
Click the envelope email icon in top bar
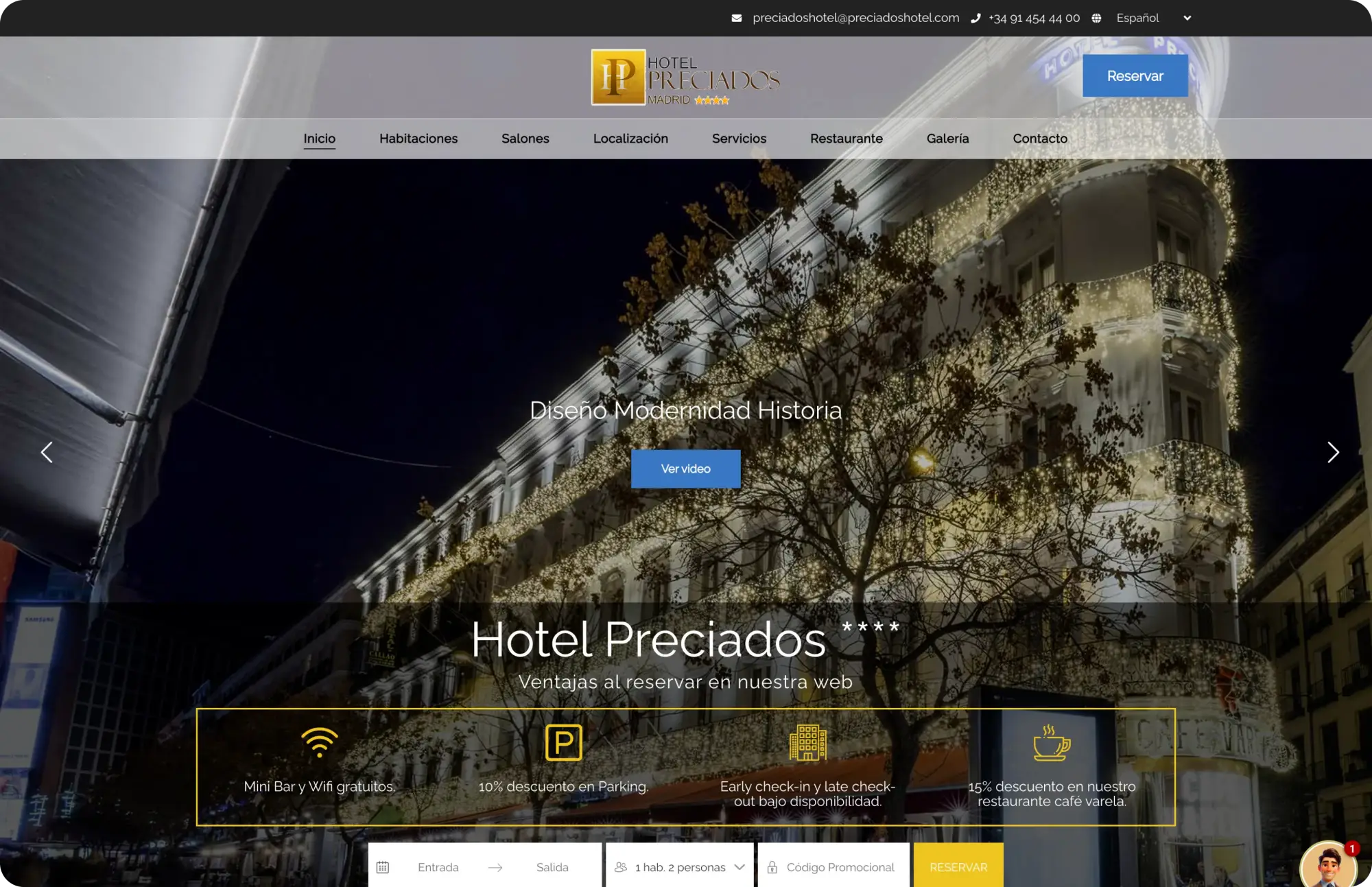pos(737,18)
